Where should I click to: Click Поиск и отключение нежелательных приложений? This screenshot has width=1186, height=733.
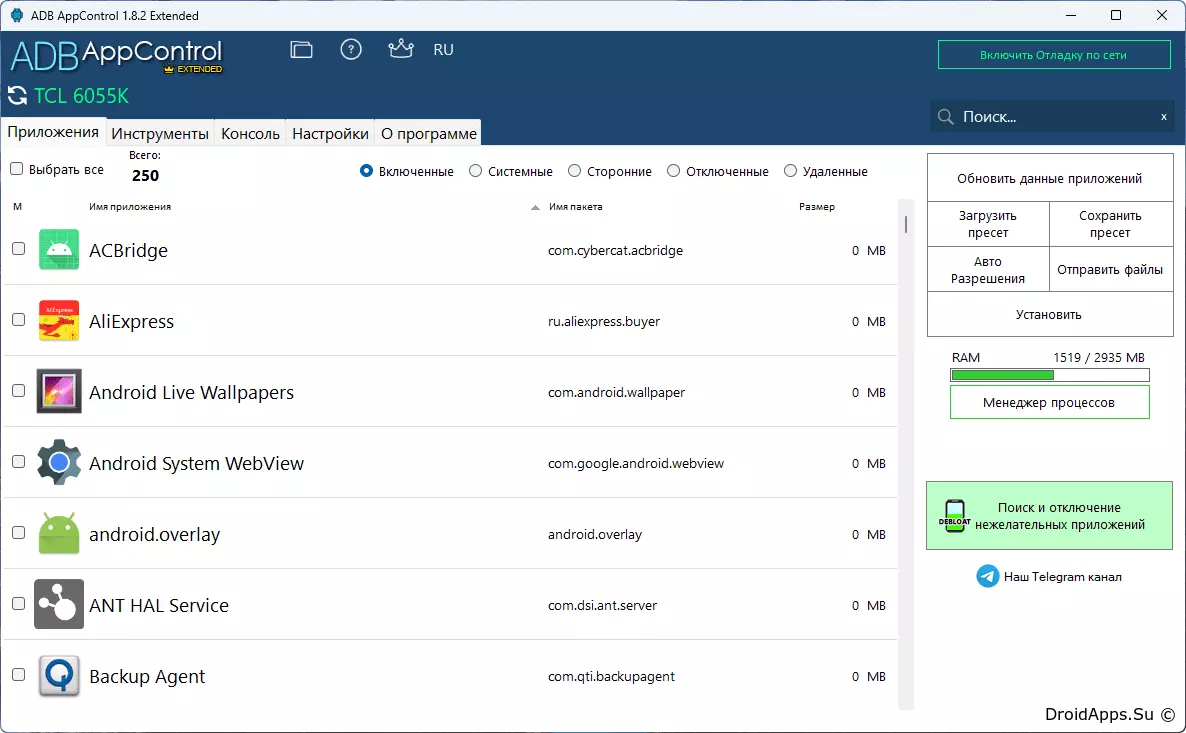coord(1049,516)
